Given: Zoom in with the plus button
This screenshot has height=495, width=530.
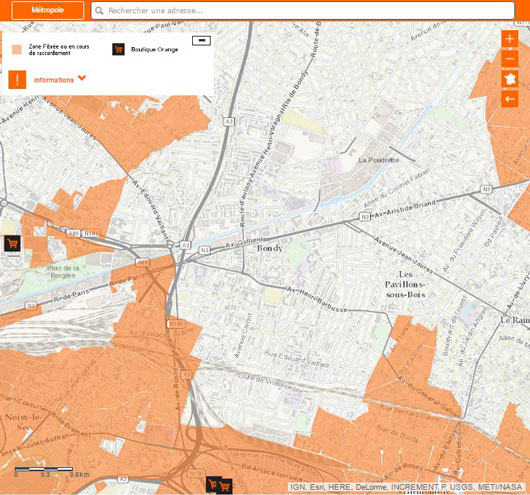Looking at the screenshot, I should [x=509, y=39].
